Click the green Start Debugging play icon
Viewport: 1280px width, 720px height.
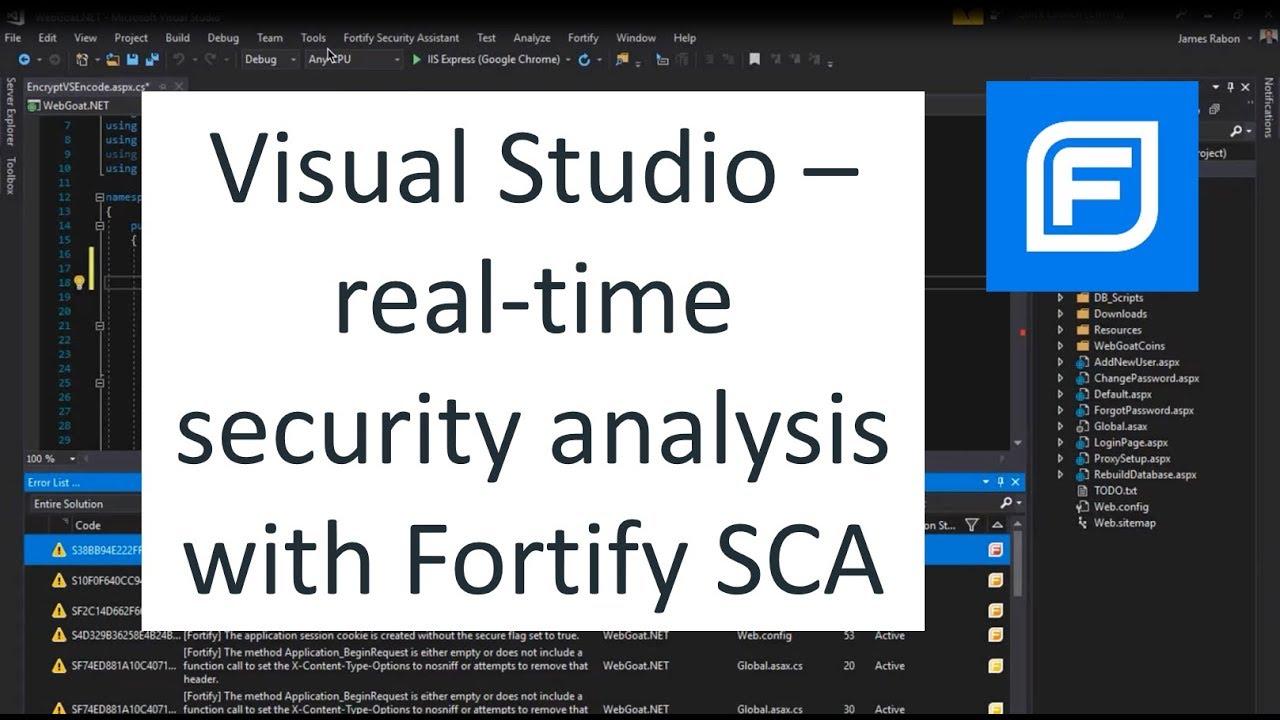417,60
